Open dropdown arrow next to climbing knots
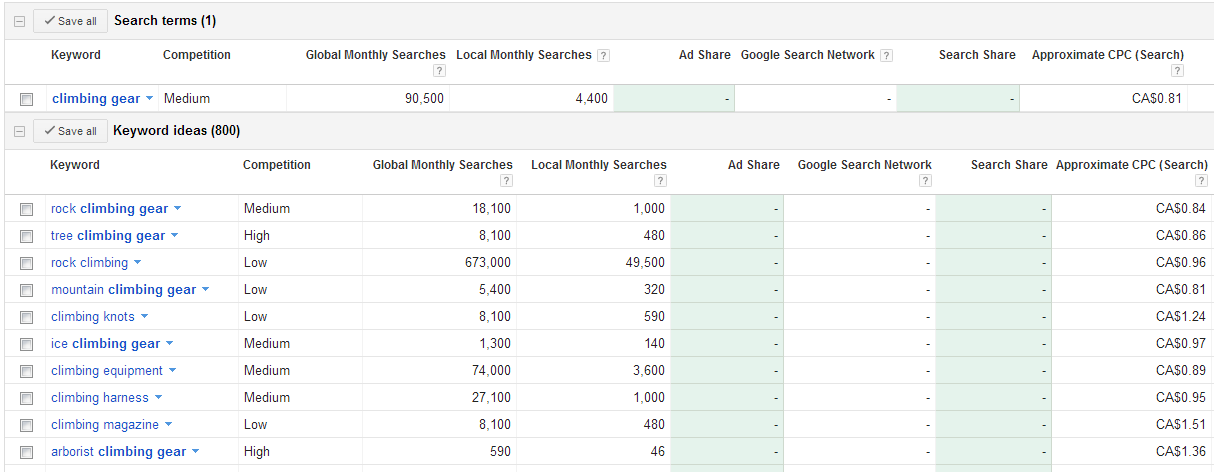1214x472 pixels. coord(144,317)
